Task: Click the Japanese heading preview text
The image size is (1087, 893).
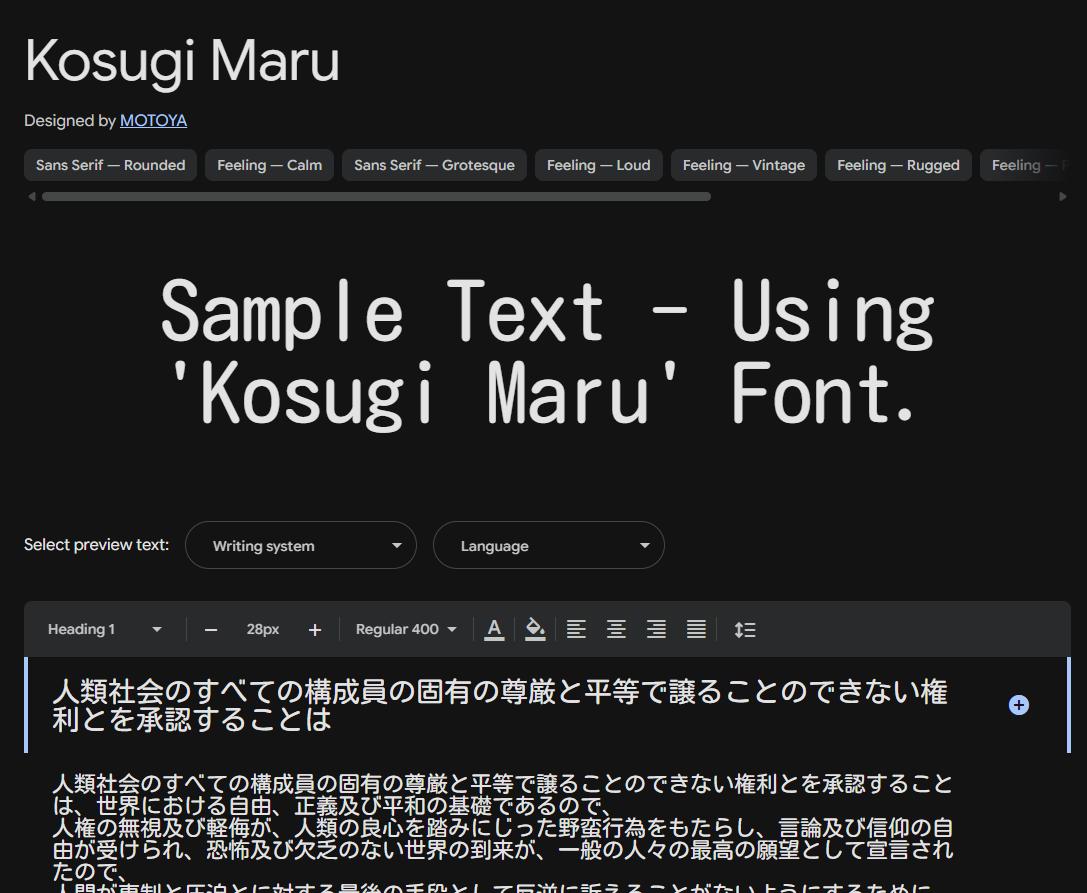Action: click(x=500, y=706)
